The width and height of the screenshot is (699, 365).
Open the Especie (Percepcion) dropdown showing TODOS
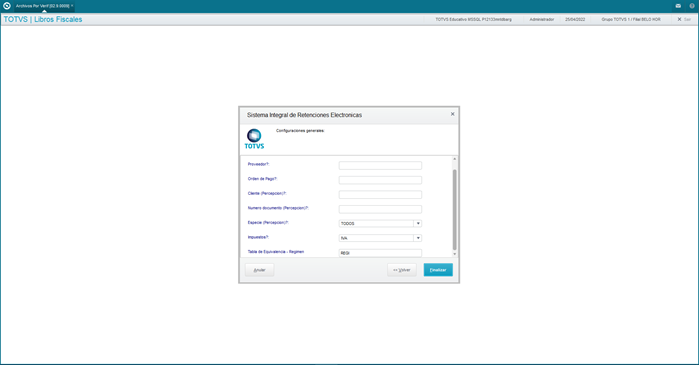380,224
